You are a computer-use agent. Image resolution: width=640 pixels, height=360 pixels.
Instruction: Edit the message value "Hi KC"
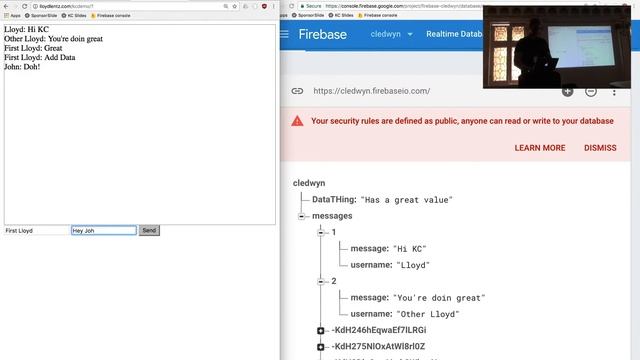pos(409,249)
